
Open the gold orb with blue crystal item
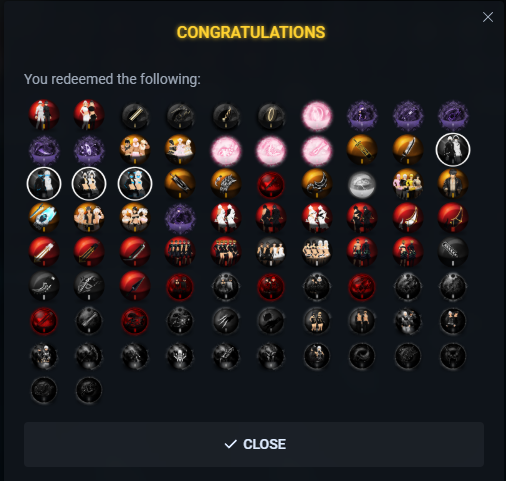click(44, 218)
